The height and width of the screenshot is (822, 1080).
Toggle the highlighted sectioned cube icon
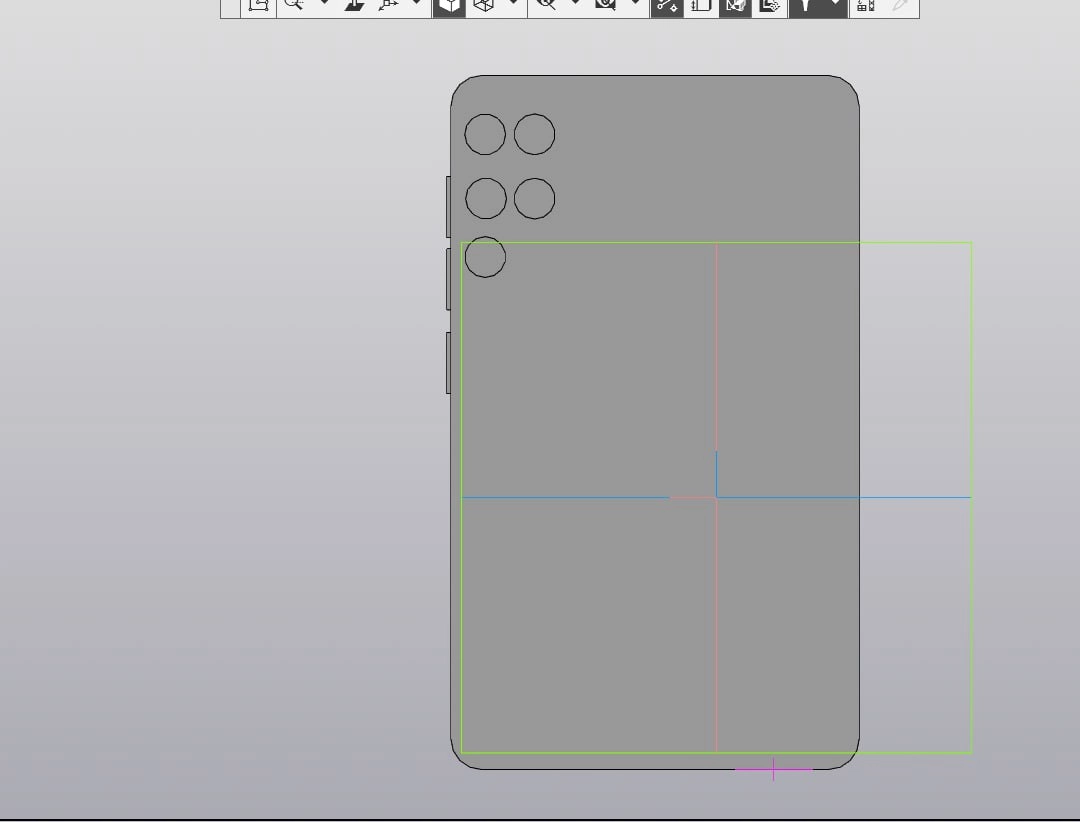tap(735, 6)
